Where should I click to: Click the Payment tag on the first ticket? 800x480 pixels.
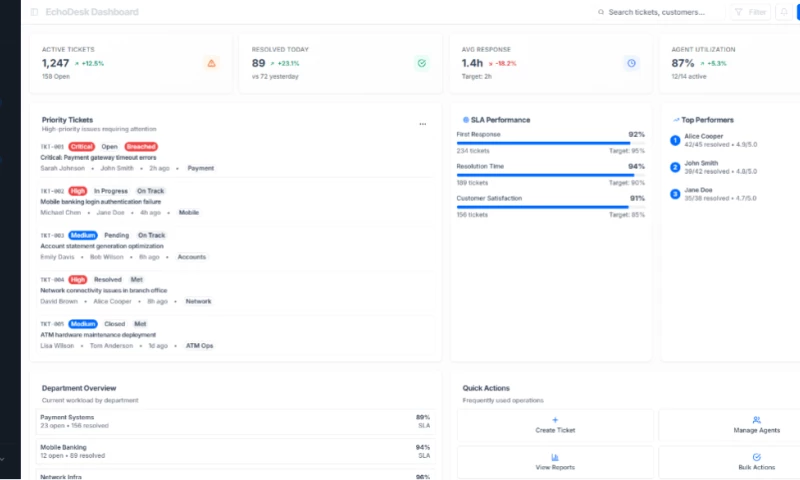point(200,168)
